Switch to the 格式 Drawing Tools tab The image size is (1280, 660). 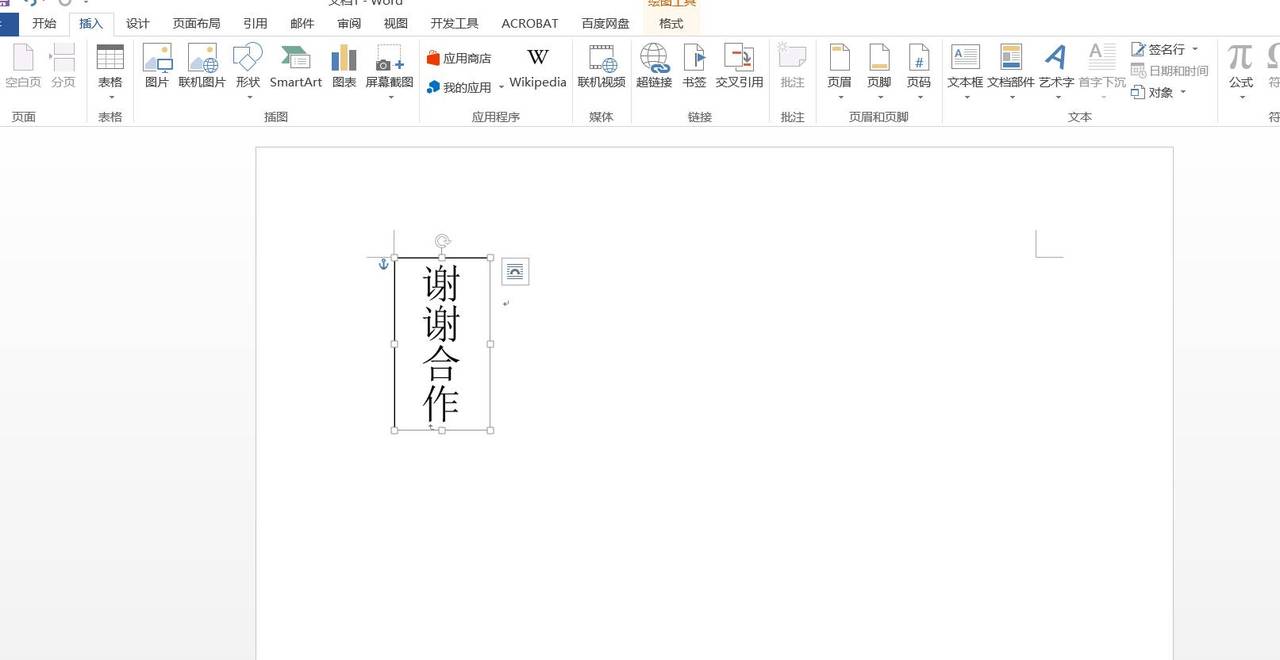tap(670, 23)
